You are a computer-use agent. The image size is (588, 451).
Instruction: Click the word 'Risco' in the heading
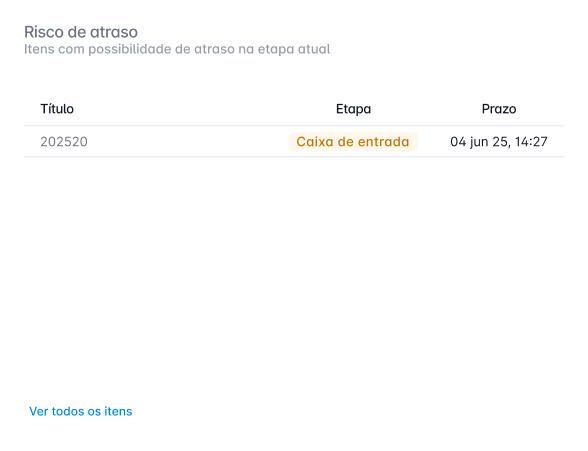[44, 32]
